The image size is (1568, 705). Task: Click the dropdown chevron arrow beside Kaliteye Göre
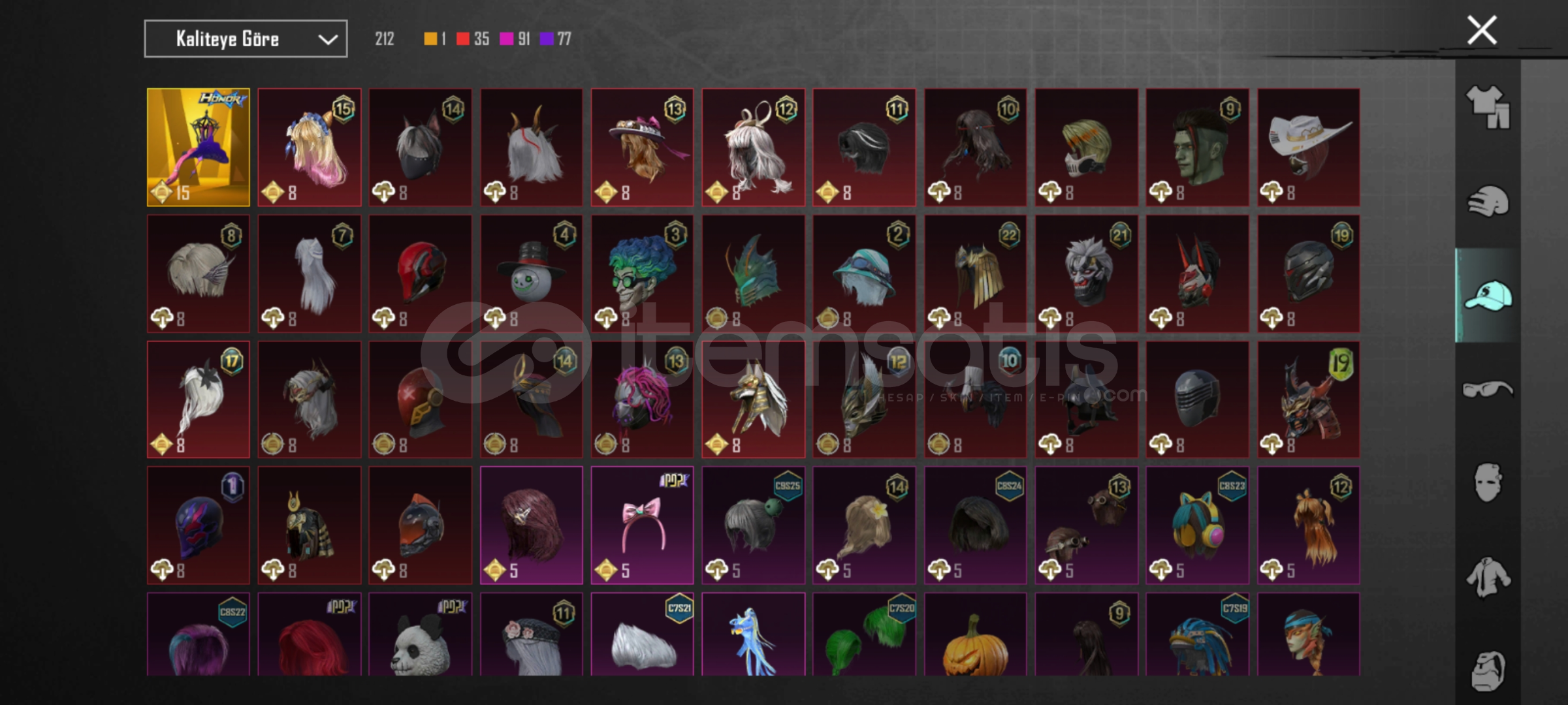(328, 40)
